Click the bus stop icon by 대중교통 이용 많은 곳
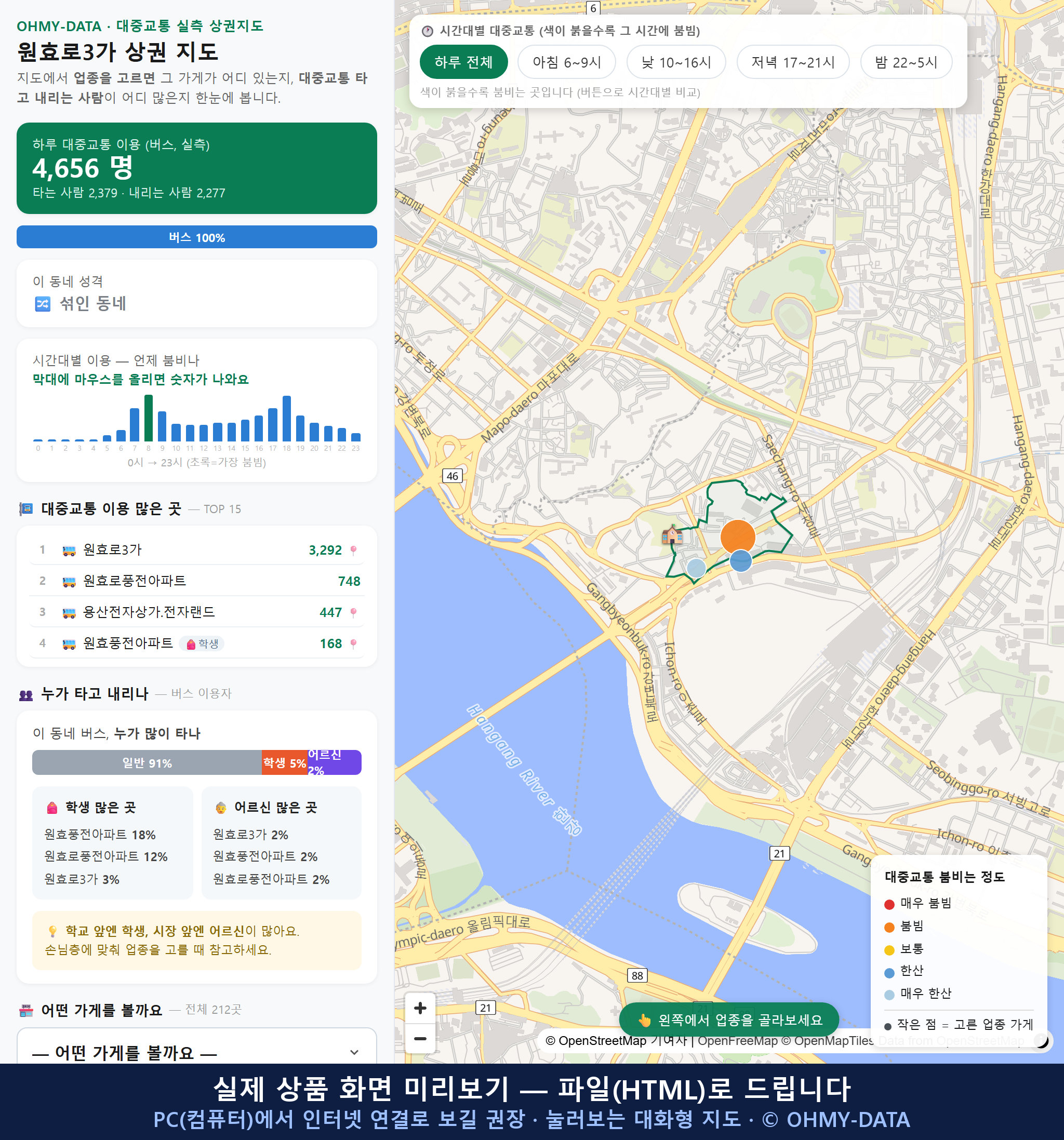 click(x=26, y=508)
